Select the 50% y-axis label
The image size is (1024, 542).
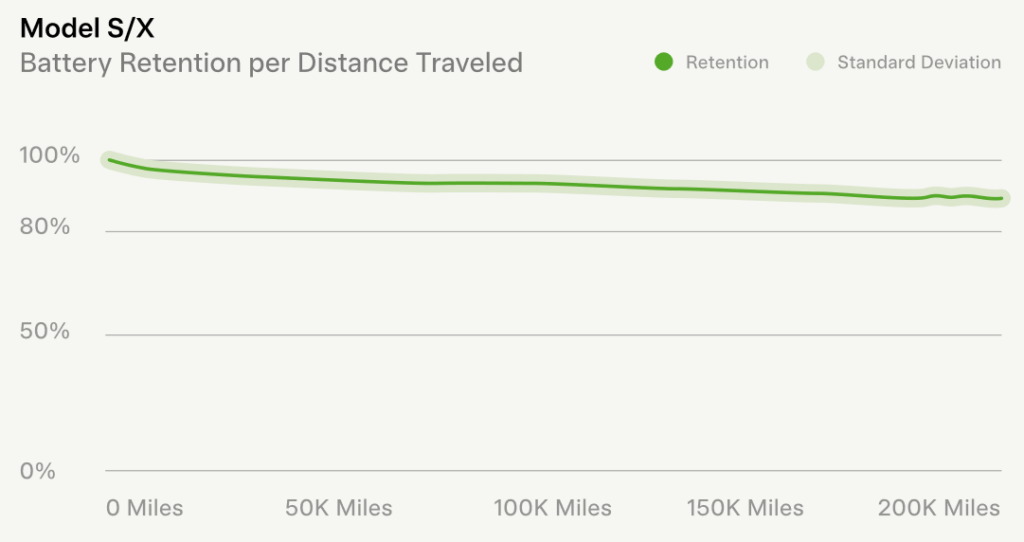tap(46, 331)
